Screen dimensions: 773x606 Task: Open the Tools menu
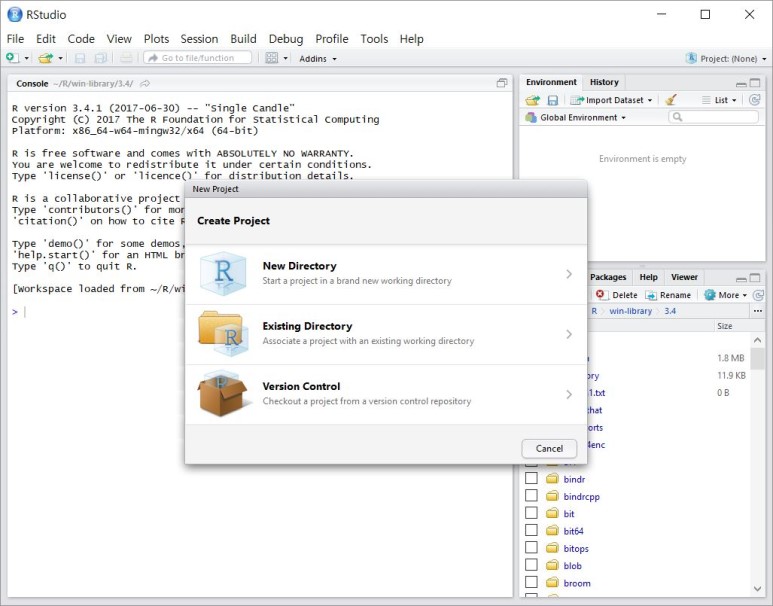374,39
